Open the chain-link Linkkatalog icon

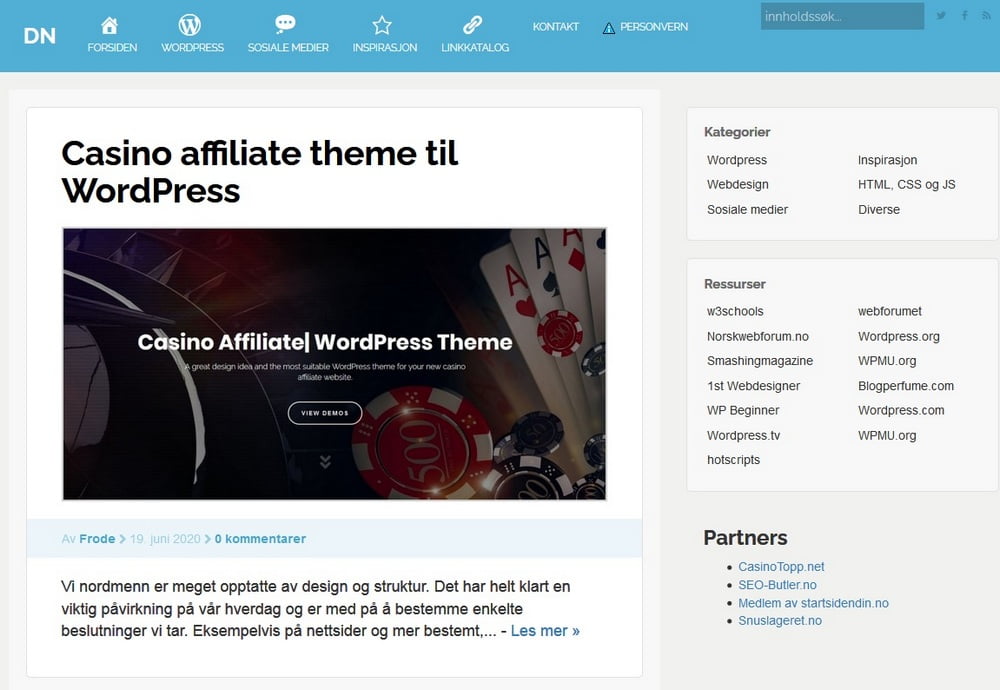click(x=473, y=25)
